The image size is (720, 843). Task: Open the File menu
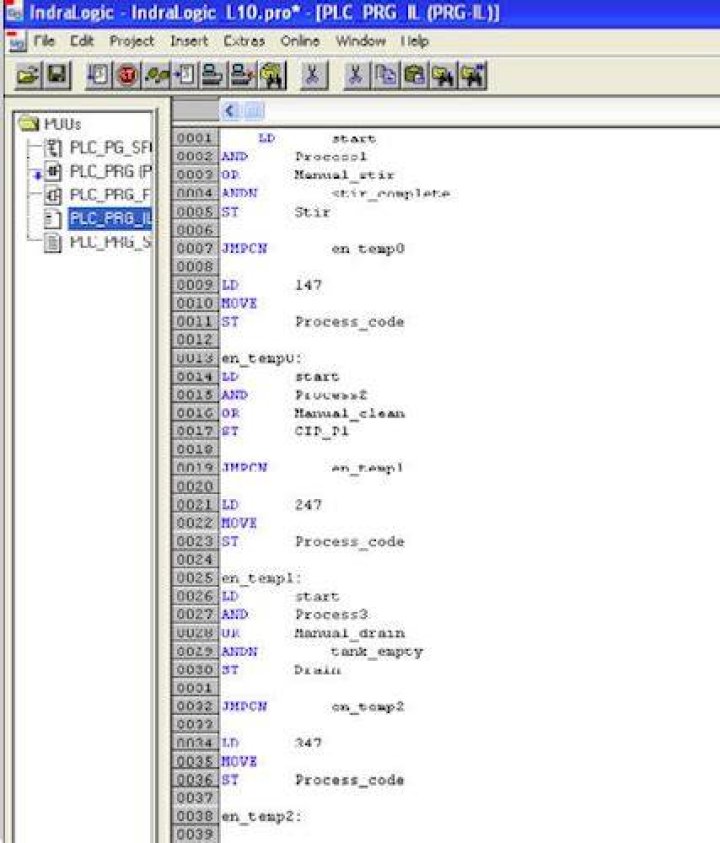(44, 41)
